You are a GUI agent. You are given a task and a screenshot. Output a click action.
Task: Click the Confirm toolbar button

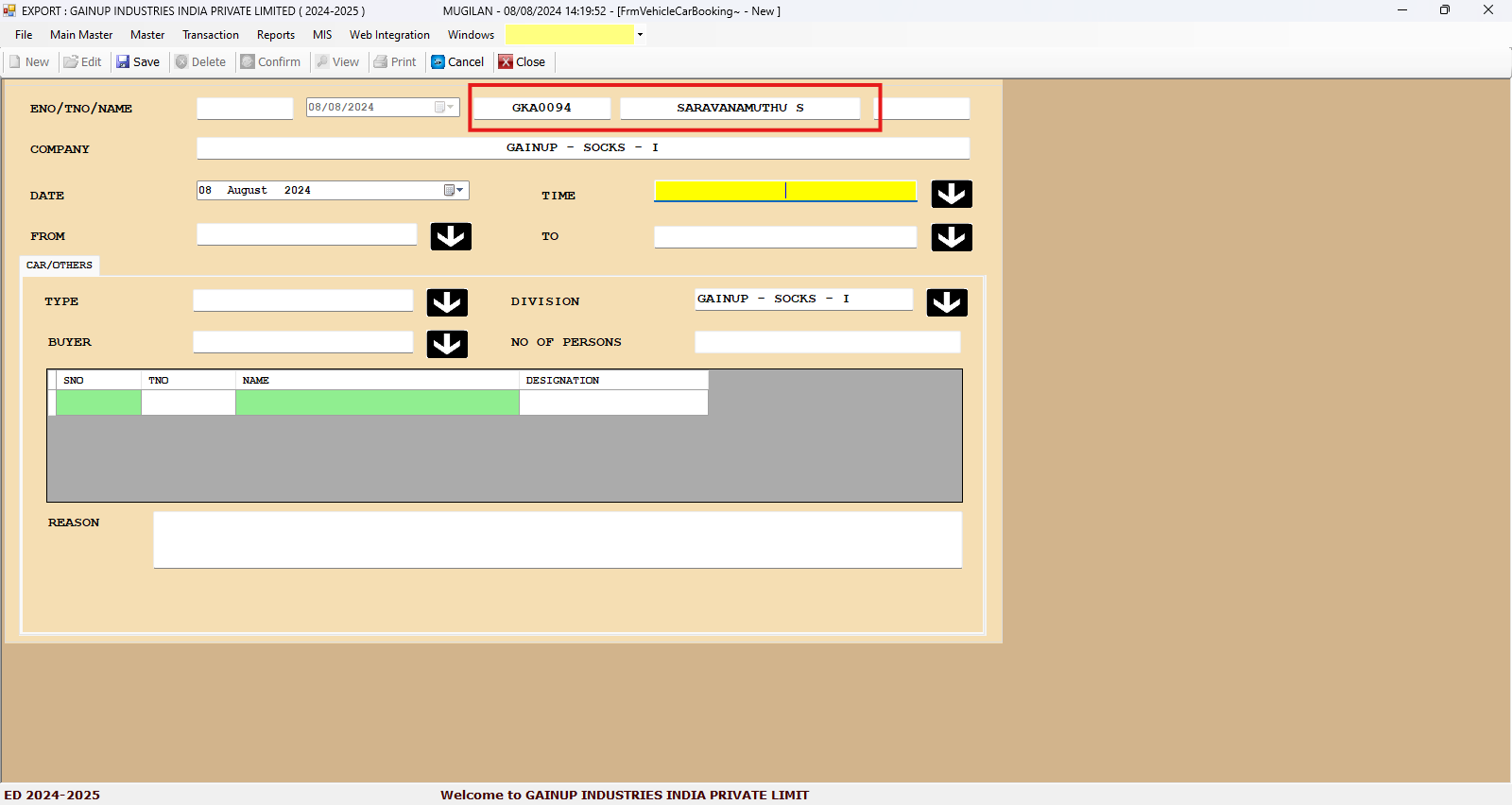(270, 62)
